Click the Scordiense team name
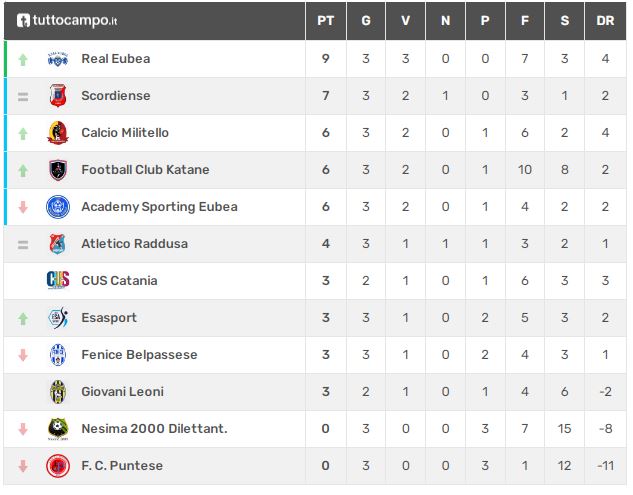The height and width of the screenshot is (495, 633). pyautogui.click(x=116, y=96)
